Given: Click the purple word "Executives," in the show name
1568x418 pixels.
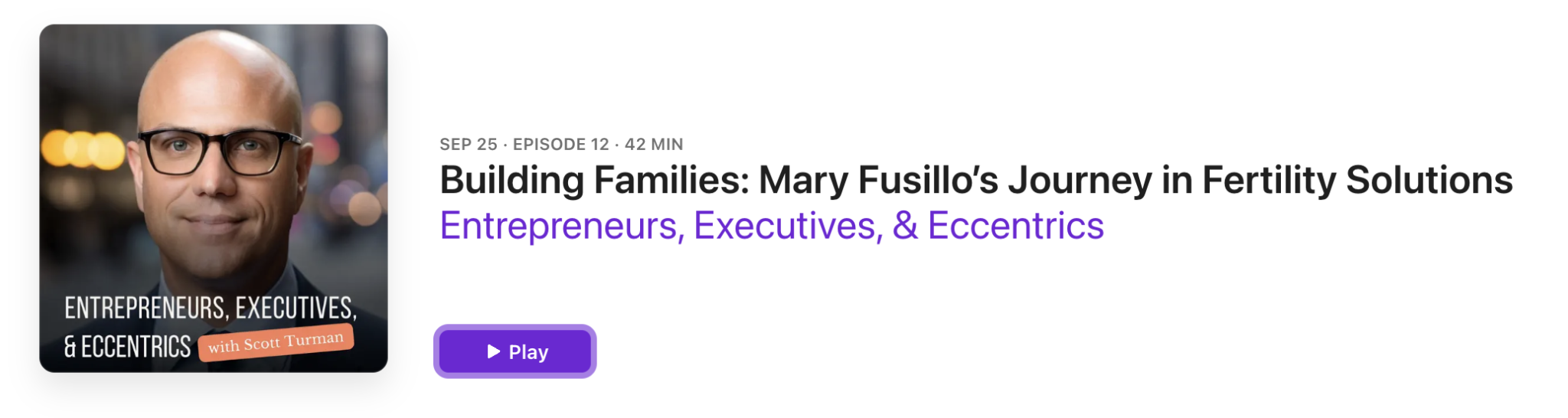Looking at the screenshot, I should click(x=788, y=226).
